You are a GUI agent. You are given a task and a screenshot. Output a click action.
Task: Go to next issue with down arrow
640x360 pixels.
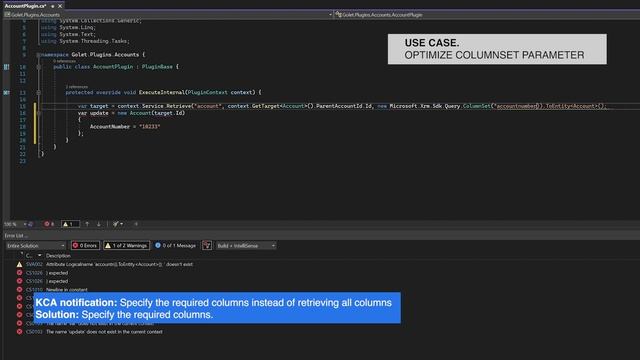98,224
